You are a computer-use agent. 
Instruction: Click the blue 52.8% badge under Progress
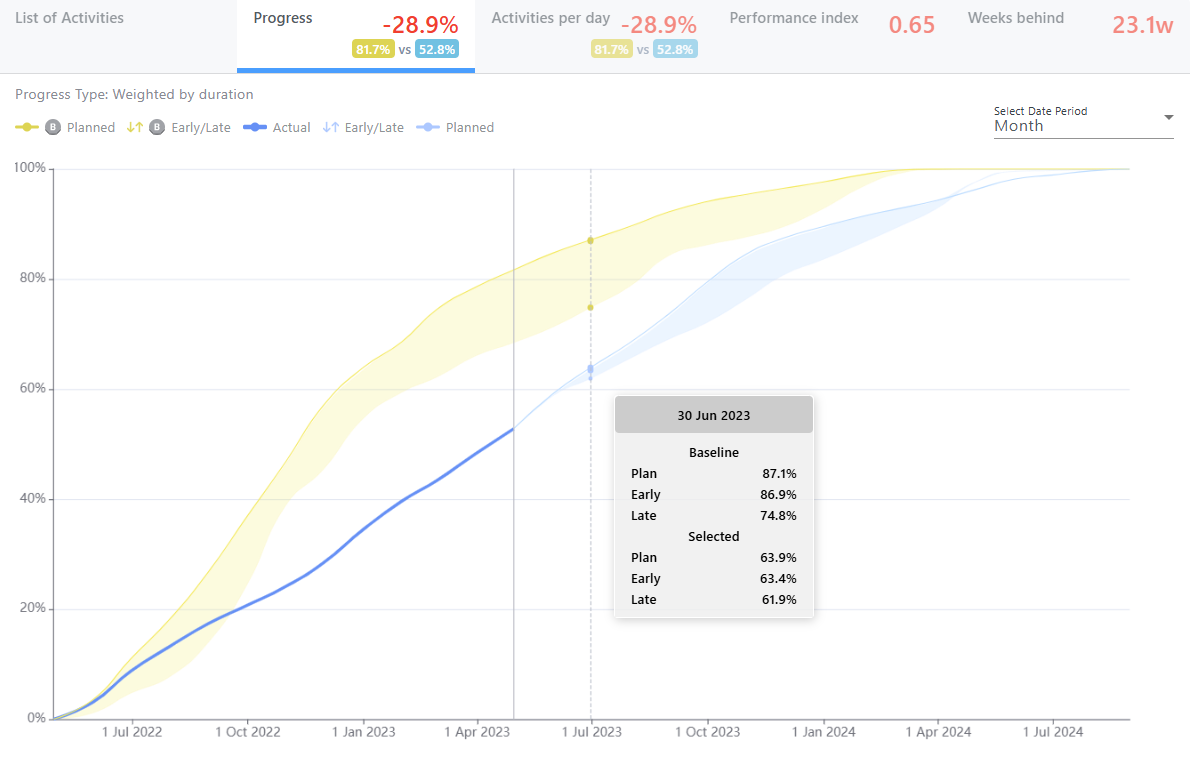pyautogui.click(x=437, y=49)
